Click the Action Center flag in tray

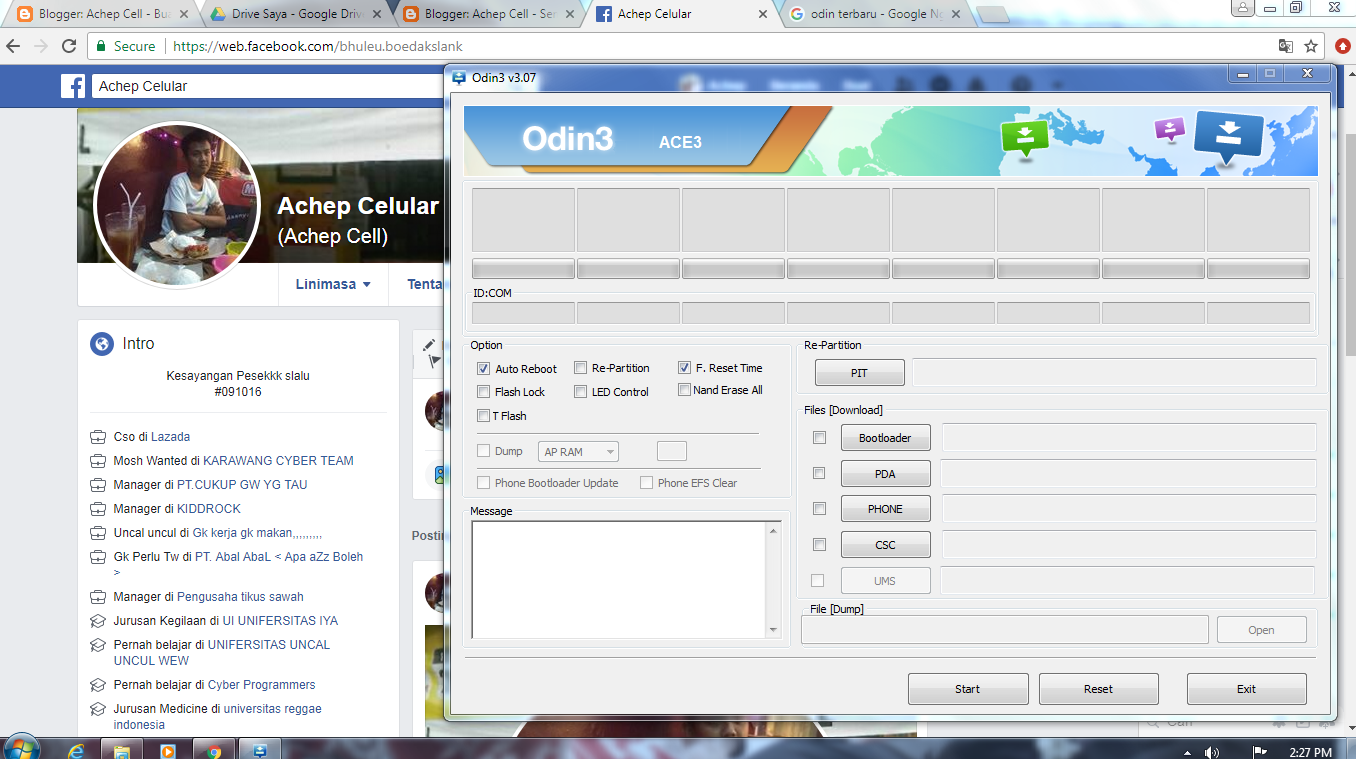coord(1260,752)
